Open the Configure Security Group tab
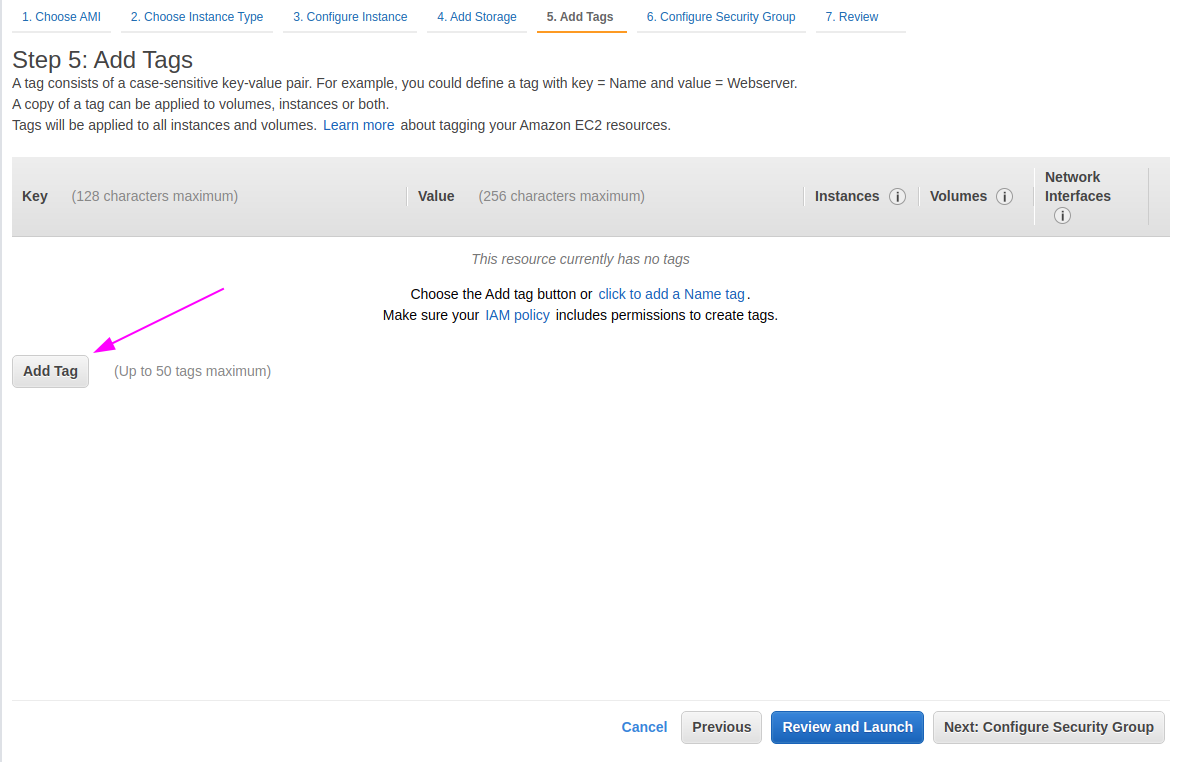Screen dimensions: 1180x762 coord(721,17)
